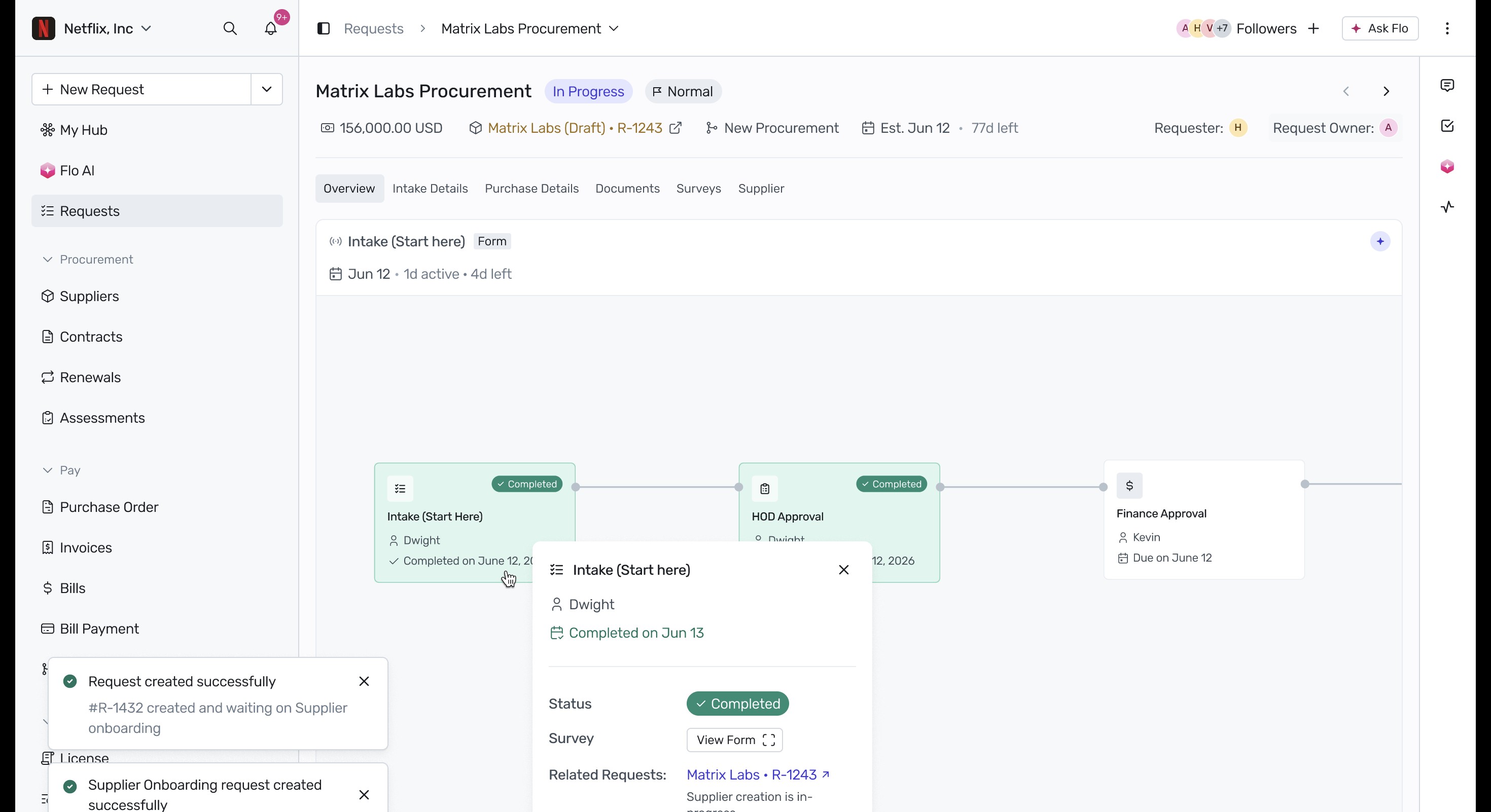
Task: Go to the previous request arrow
Action: tap(1346, 91)
